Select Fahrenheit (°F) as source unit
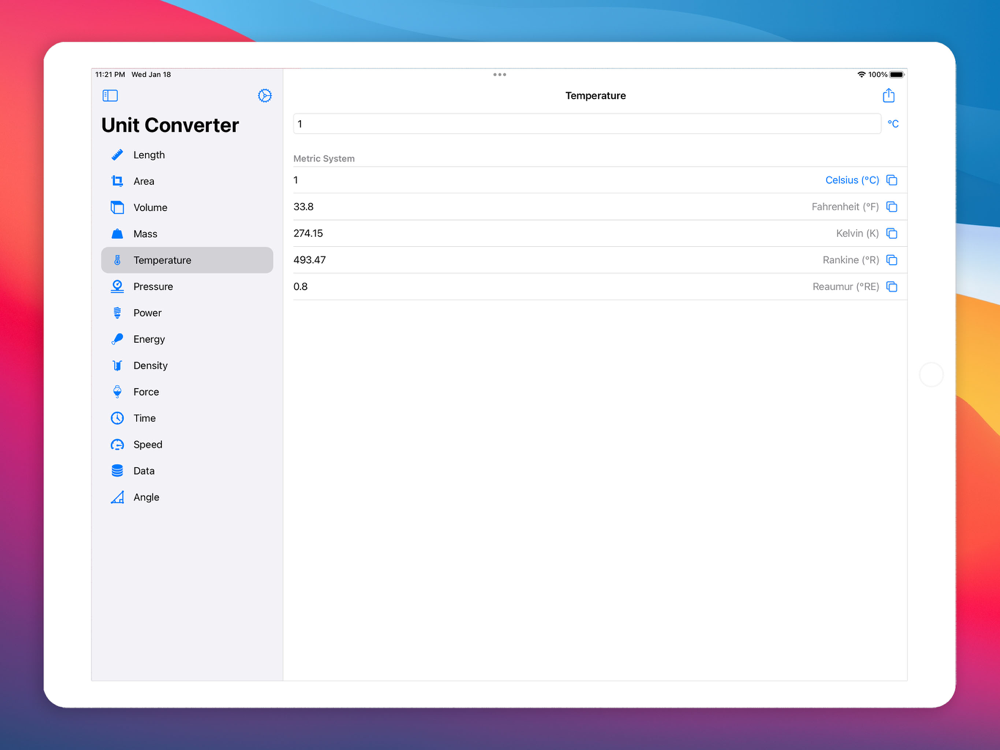 (845, 207)
